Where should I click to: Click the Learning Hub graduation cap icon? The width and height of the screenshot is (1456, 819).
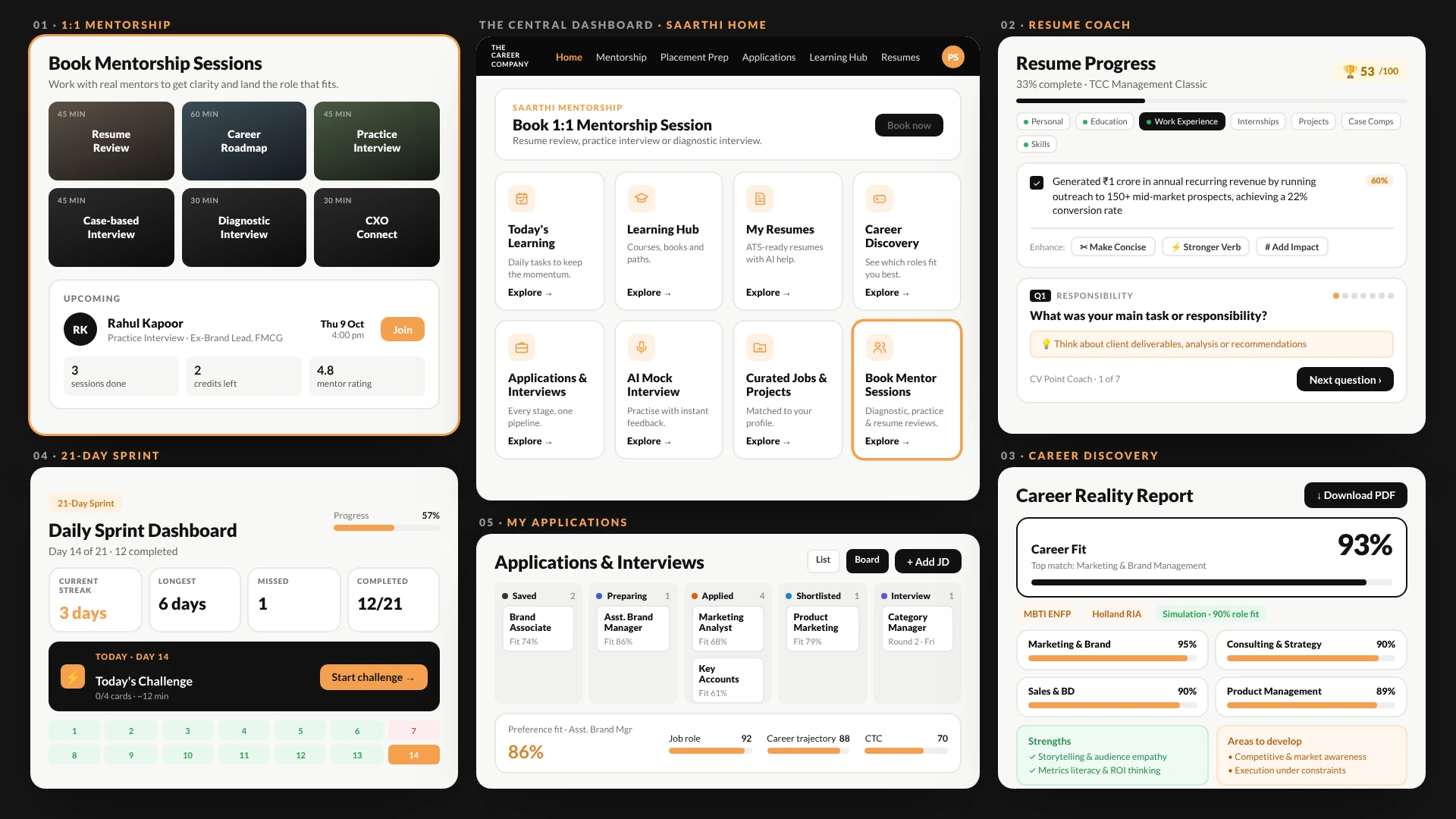pyautogui.click(x=641, y=199)
